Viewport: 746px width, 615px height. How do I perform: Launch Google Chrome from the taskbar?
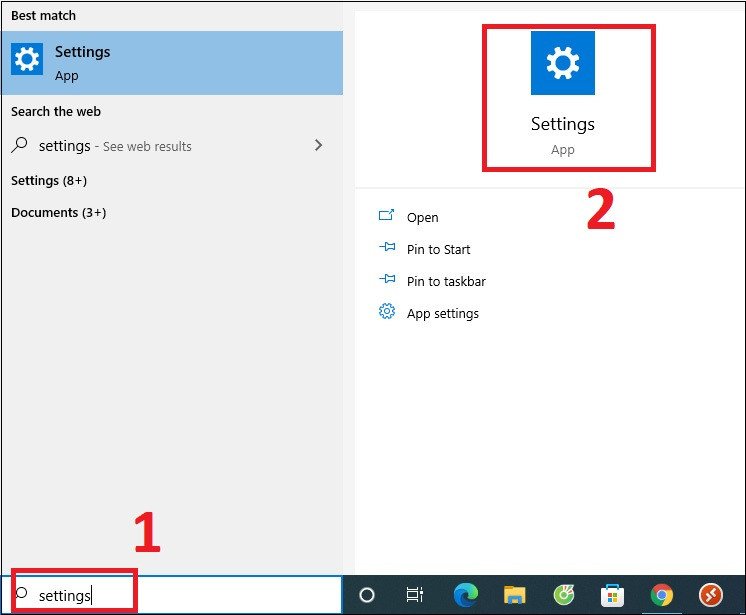point(661,595)
